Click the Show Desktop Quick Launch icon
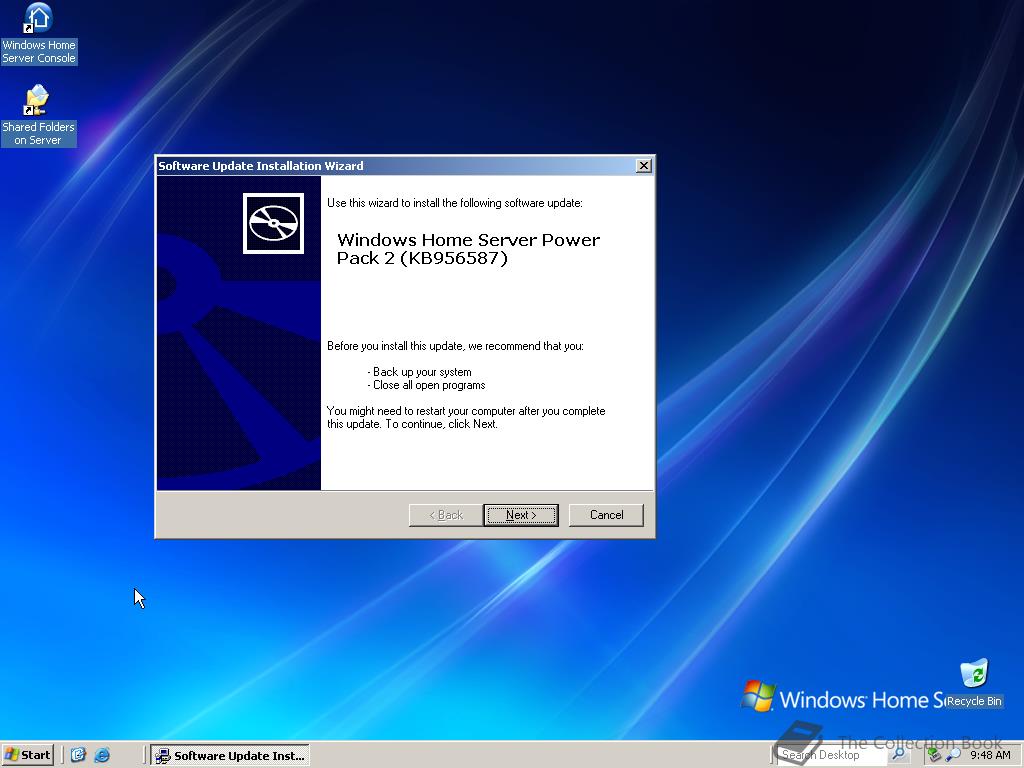This screenshot has height=768, width=1024. [78, 755]
